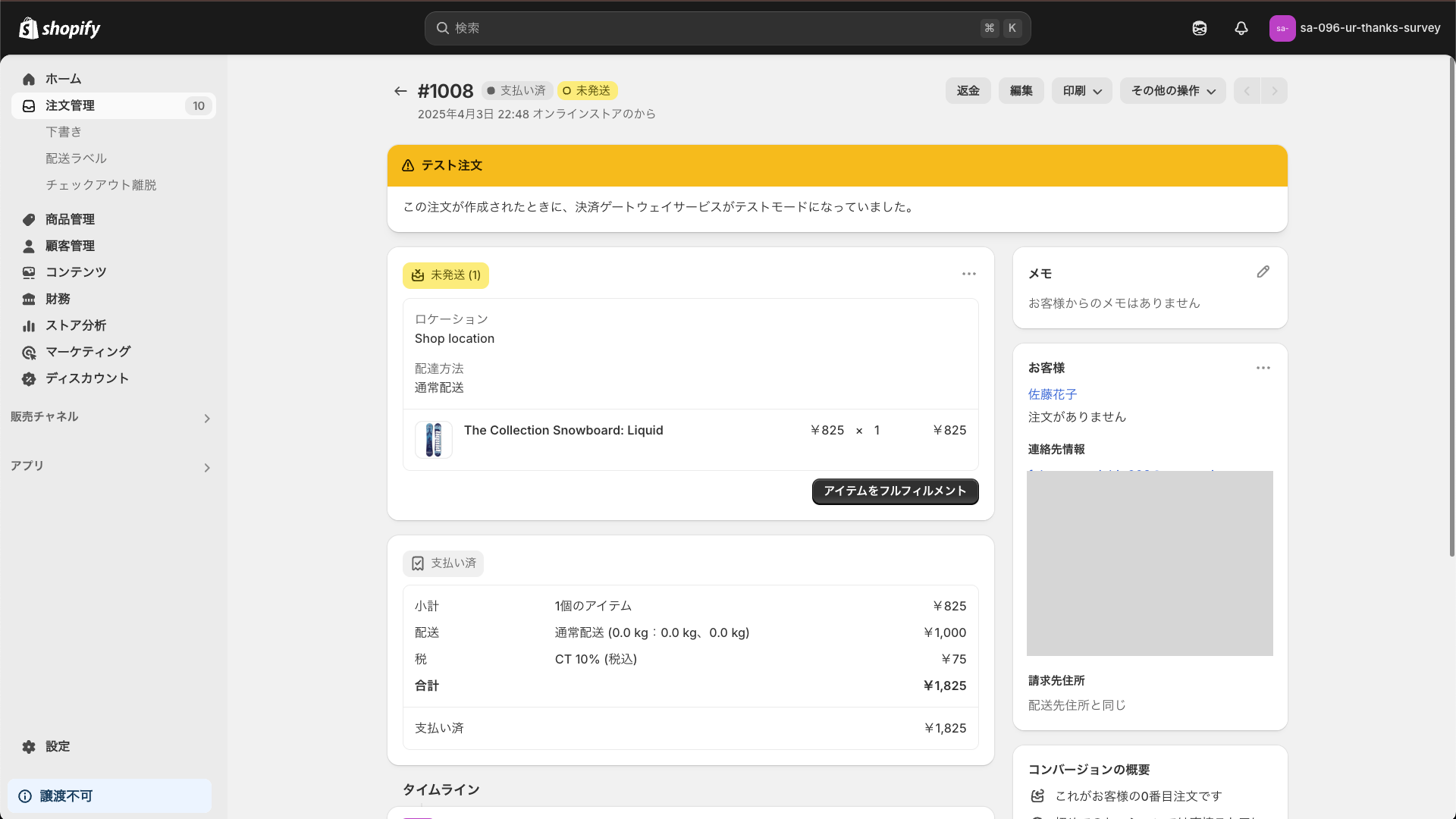Select 商品管理 (Products) in the sidebar
The width and height of the screenshot is (1456, 819).
[69, 219]
